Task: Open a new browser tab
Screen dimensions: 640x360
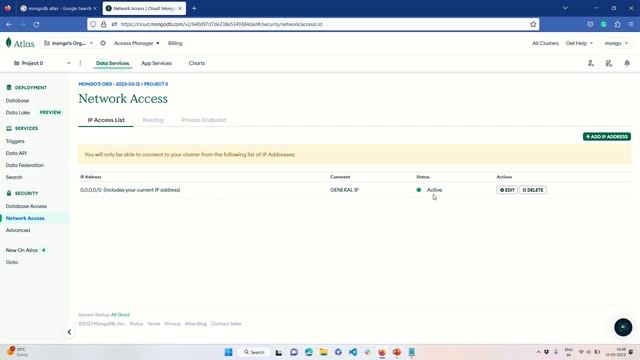Action: tap(194, 8)
